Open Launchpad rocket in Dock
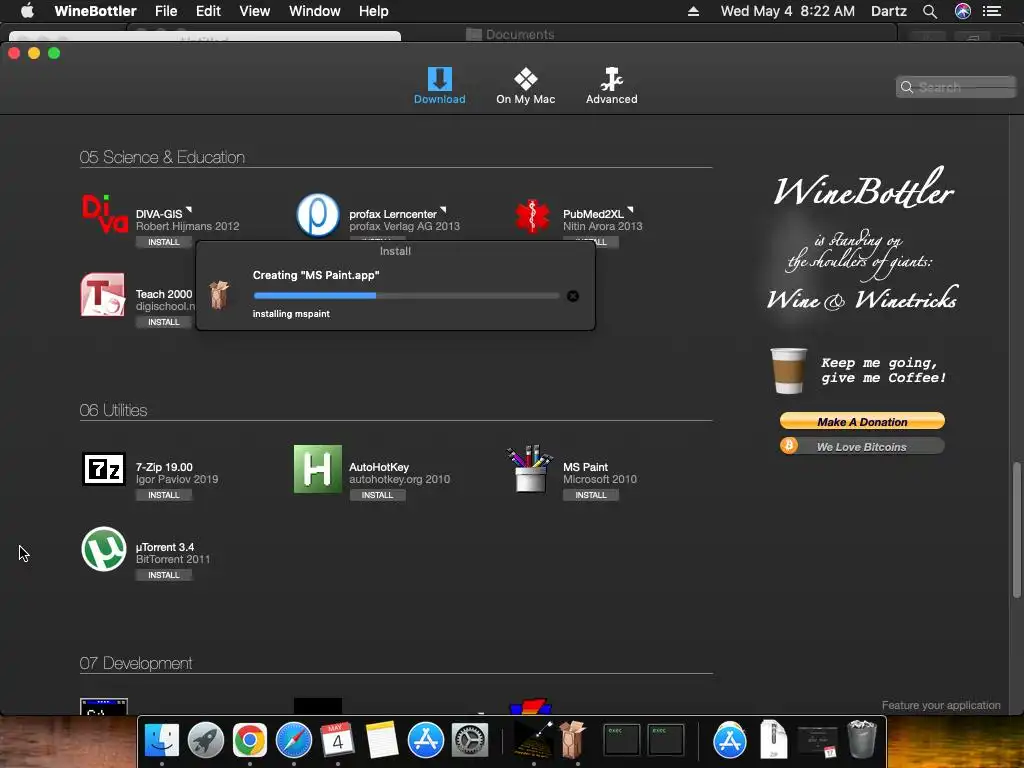This screenshot has height=768, width=1024. pos(206,740)
